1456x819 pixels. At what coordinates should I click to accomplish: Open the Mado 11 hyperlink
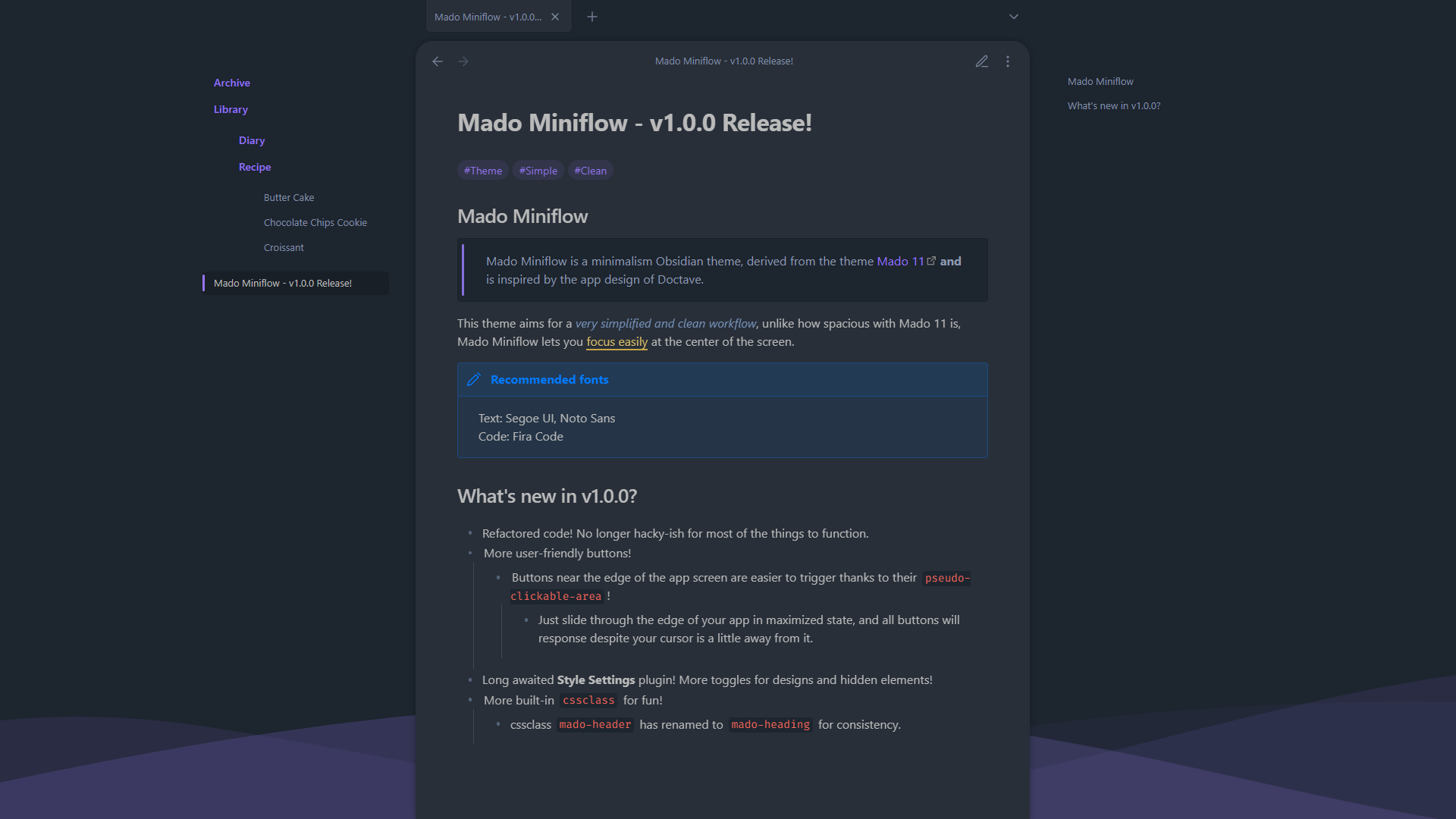tap(901, 260)
